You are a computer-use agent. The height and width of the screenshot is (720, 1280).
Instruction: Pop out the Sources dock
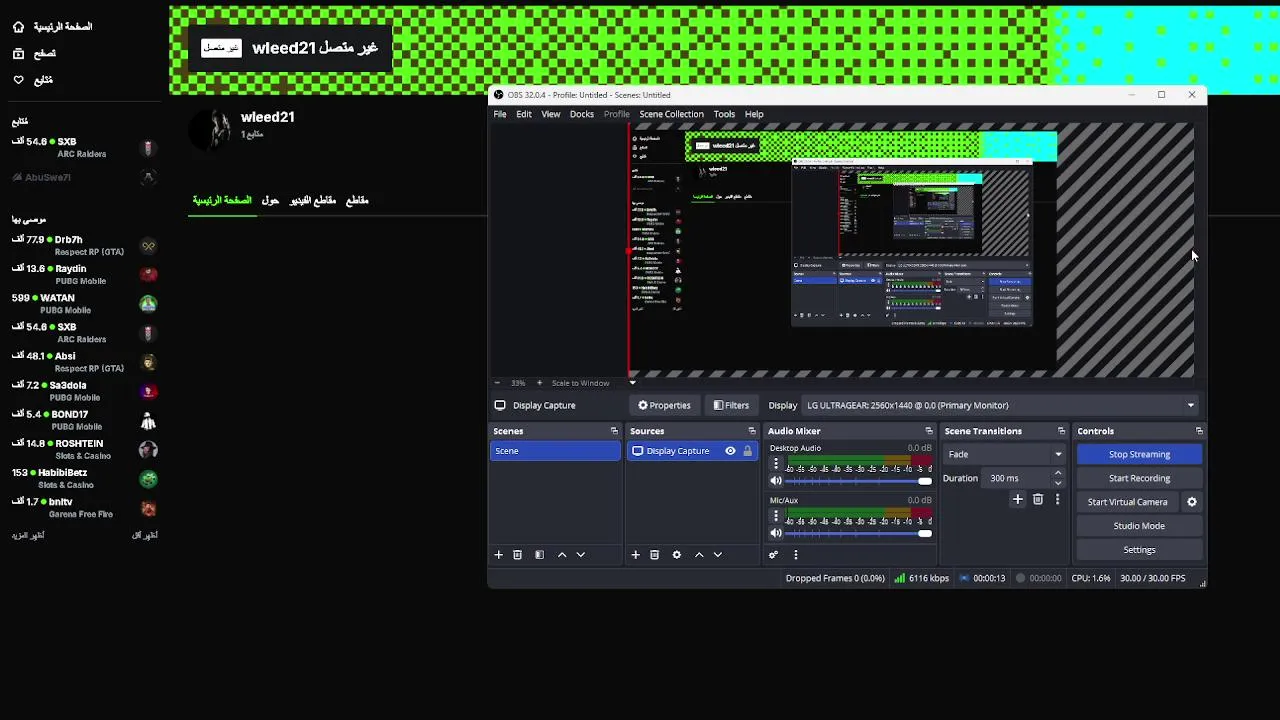(x=752, y=431)
